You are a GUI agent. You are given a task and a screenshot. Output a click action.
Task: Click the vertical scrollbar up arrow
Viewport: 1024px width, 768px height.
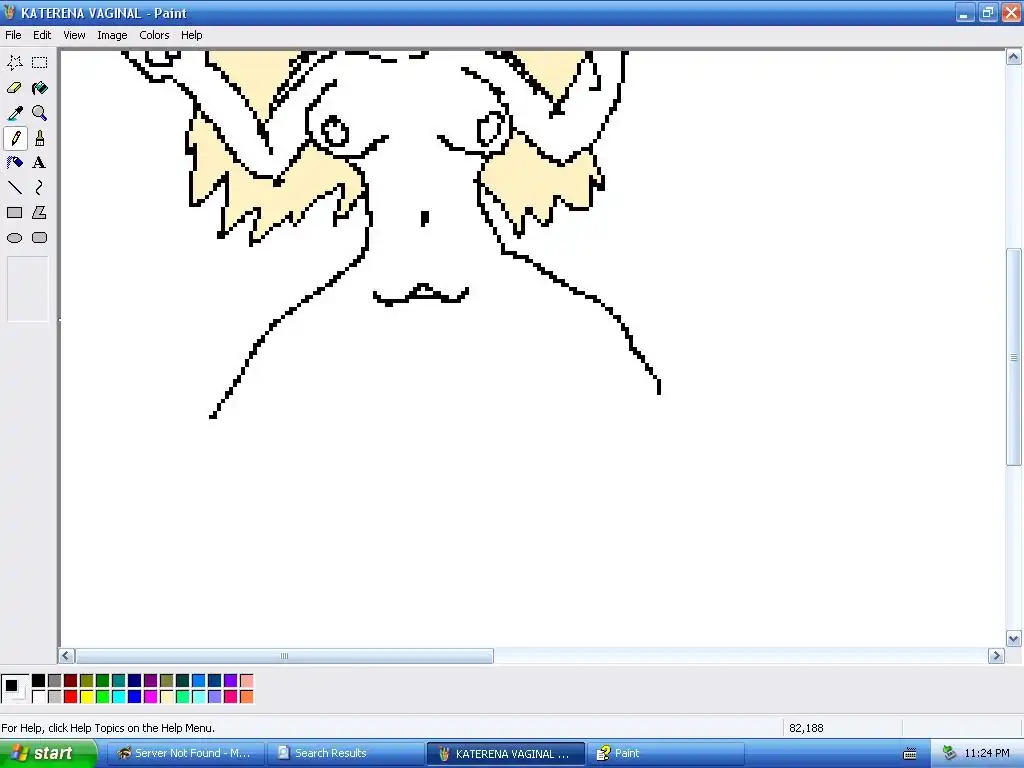coord(1014,57)
